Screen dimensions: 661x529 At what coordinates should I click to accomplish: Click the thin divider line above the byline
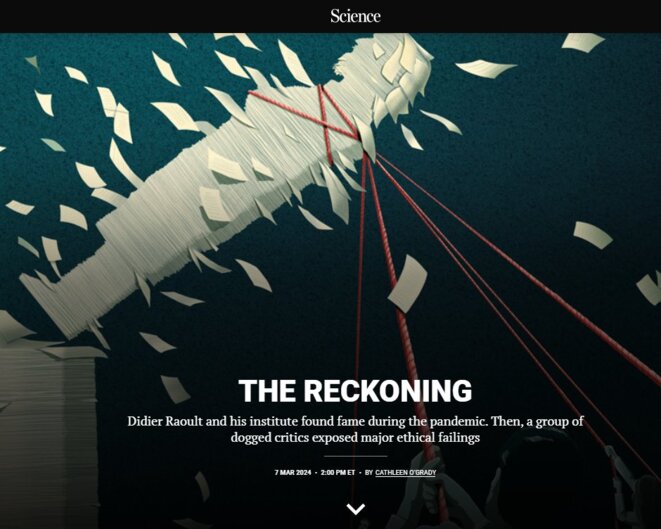coord(355,456)
